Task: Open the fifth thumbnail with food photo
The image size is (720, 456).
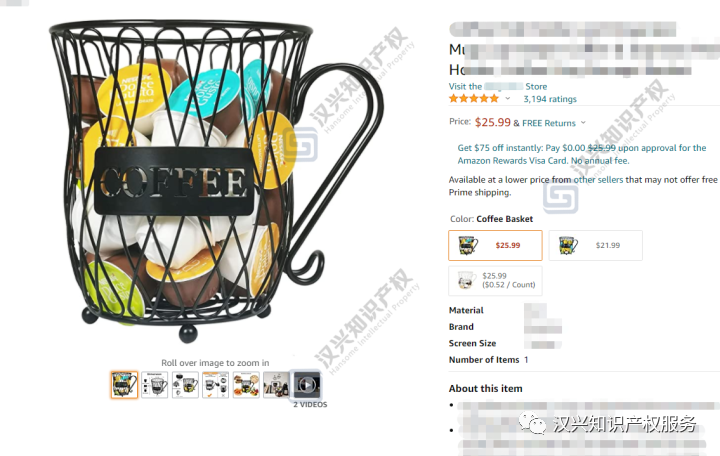Action: [x=246, y=384]
